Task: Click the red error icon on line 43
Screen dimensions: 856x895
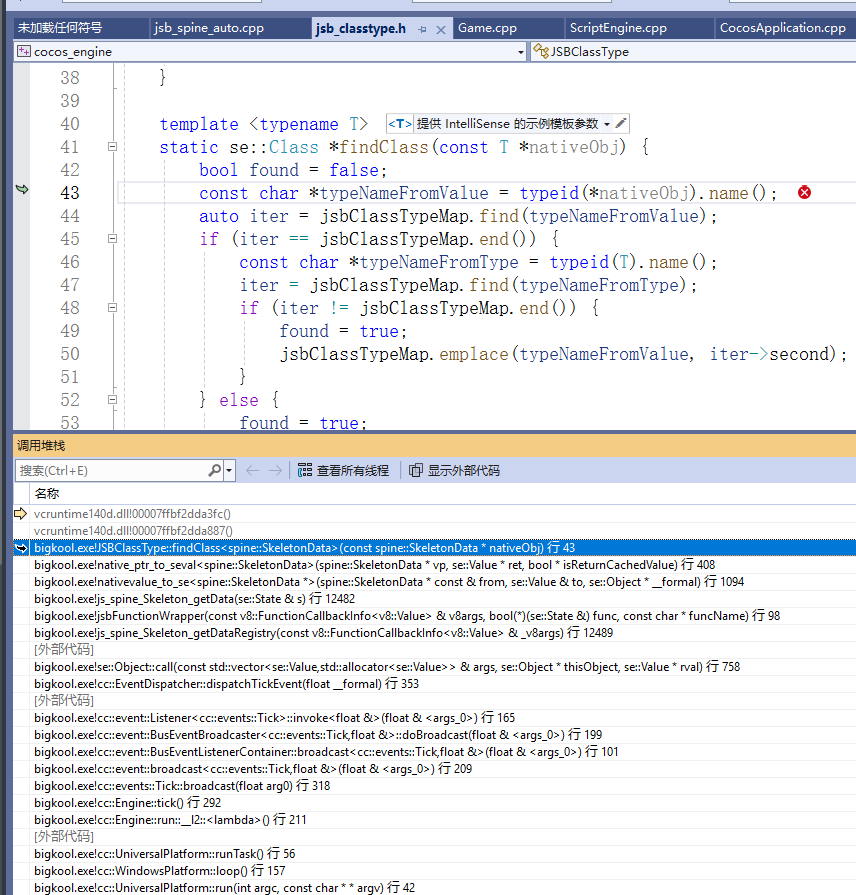Action: pyautogui.click(x=804, y=192)
